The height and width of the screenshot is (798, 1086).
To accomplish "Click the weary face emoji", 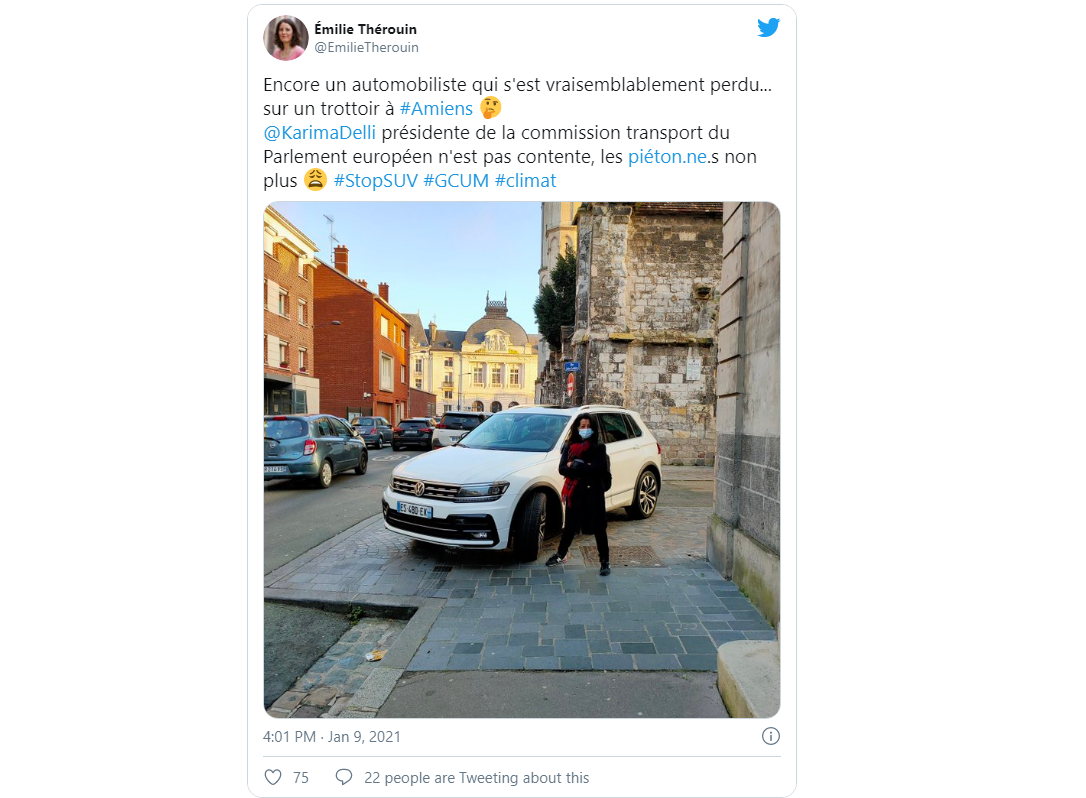I will click(315, 180).
